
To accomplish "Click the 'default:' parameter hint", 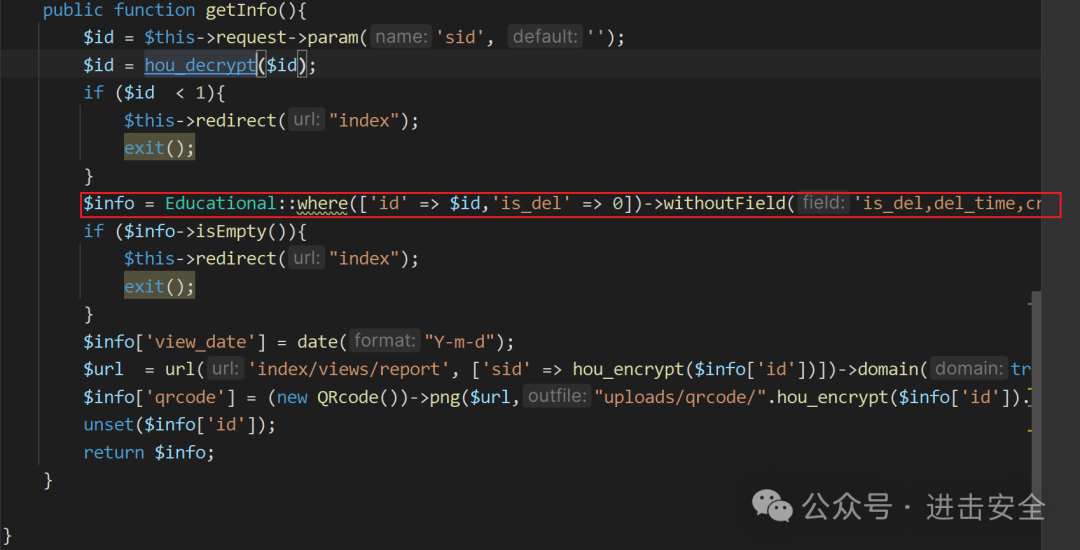I will (546, 37).
